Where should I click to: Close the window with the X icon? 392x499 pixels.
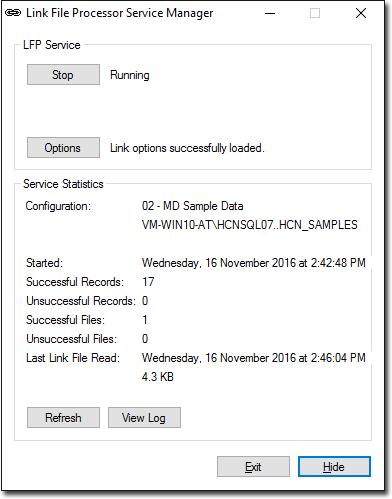coord(361,13)
